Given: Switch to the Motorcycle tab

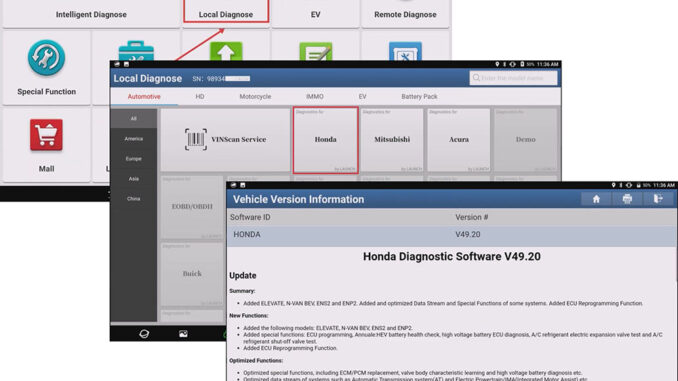Looking at the screenshot, I should point(255,96).
